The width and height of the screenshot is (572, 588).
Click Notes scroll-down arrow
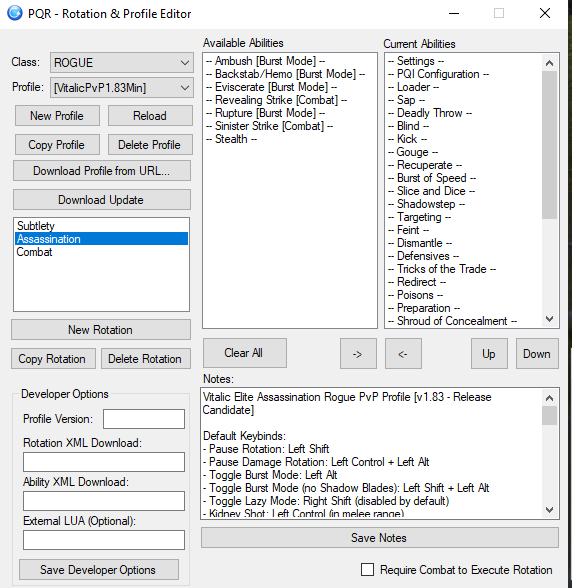pyautogui.click(x=549, y=510)
